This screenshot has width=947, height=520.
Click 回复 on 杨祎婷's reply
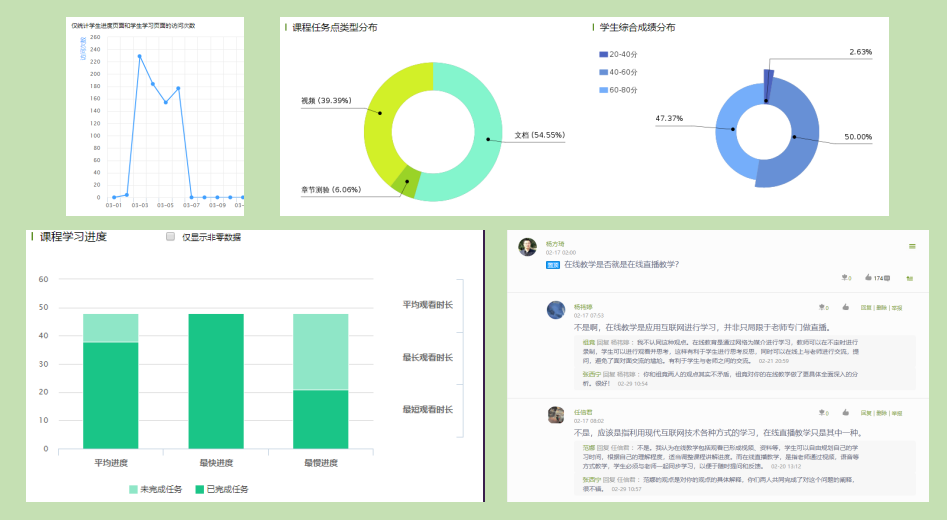(866, 308)
